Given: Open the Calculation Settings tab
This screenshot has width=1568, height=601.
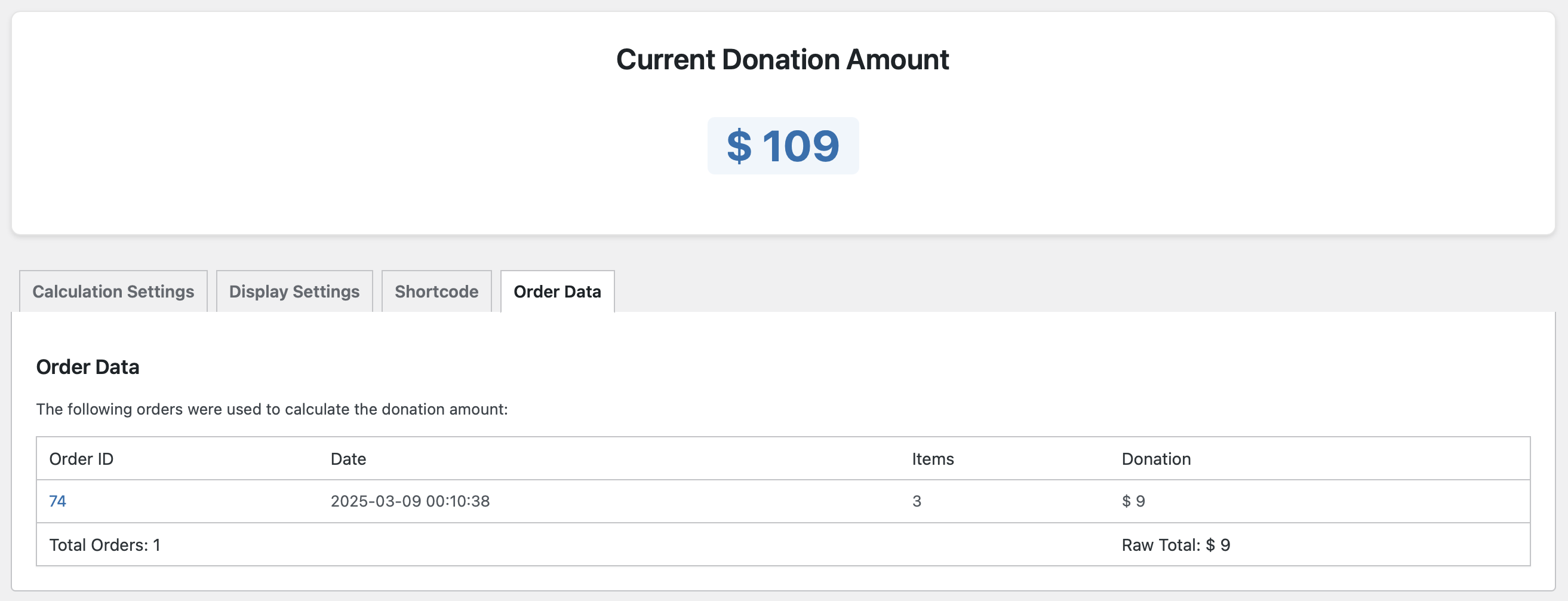Looking at the screenshot, I should pos(113,292).
